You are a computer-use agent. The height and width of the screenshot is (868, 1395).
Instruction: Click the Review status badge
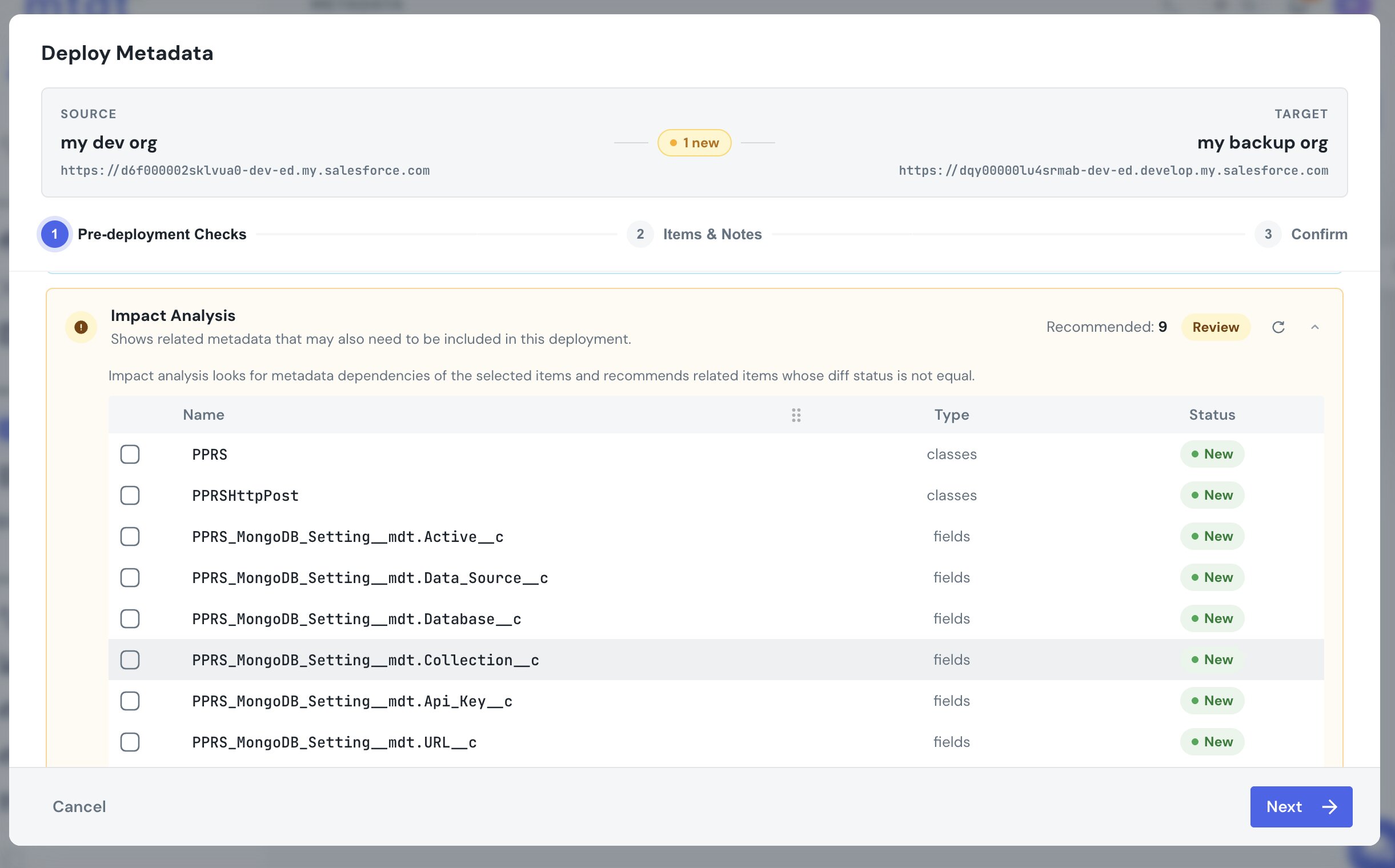click(x=1215, y=327)
